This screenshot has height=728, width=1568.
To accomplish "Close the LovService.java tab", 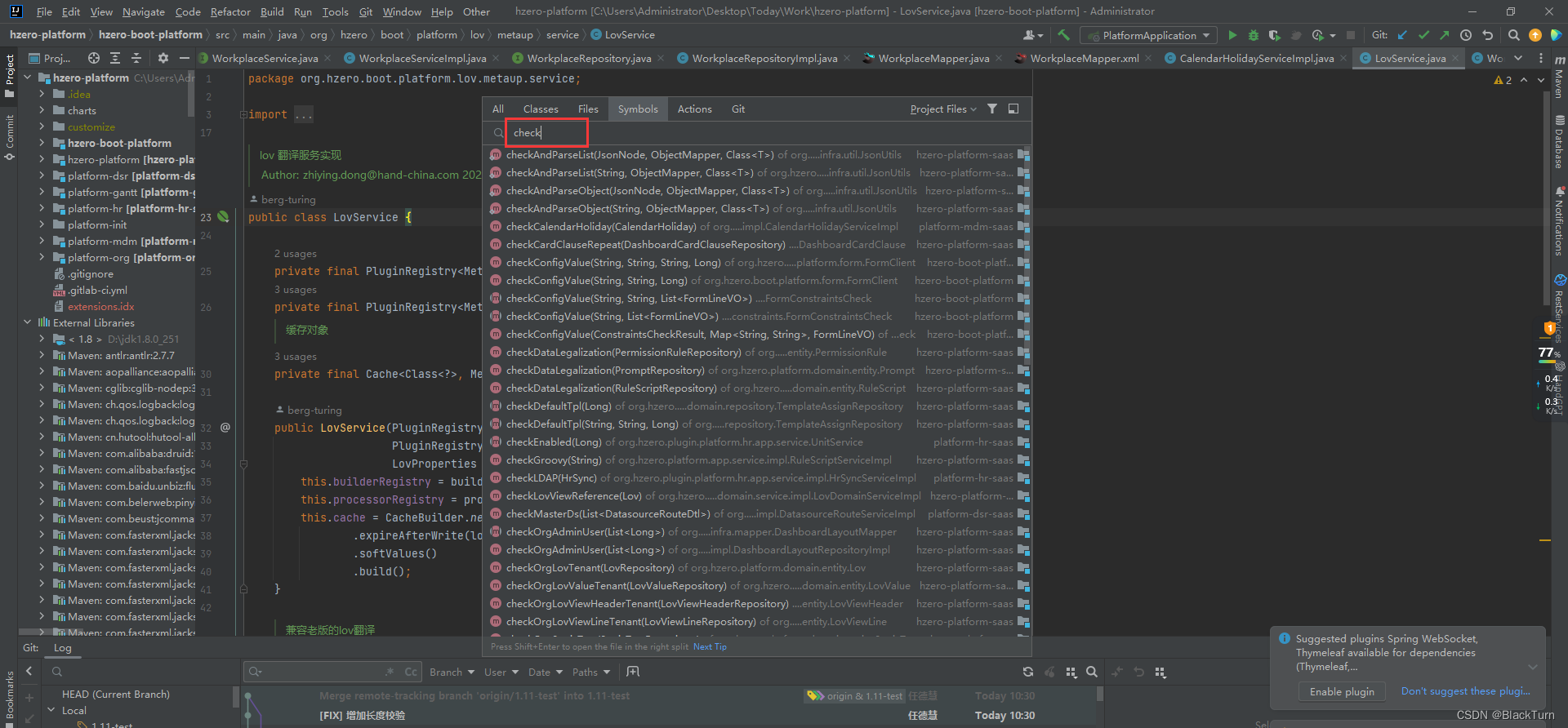I will coord(1455,59).
